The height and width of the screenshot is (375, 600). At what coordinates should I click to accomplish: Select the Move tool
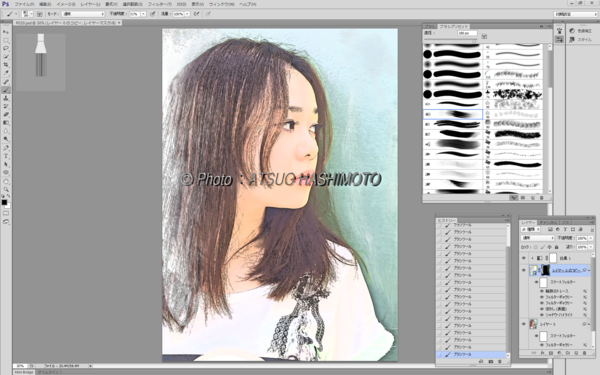coord(6,32)
